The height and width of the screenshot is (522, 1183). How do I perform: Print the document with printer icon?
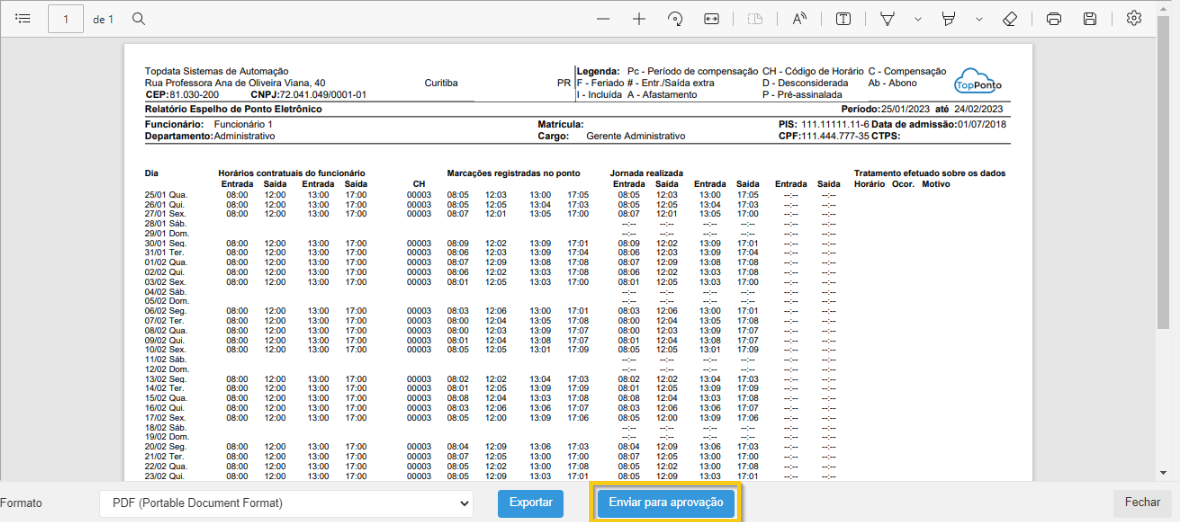(x=1053, y=19)
